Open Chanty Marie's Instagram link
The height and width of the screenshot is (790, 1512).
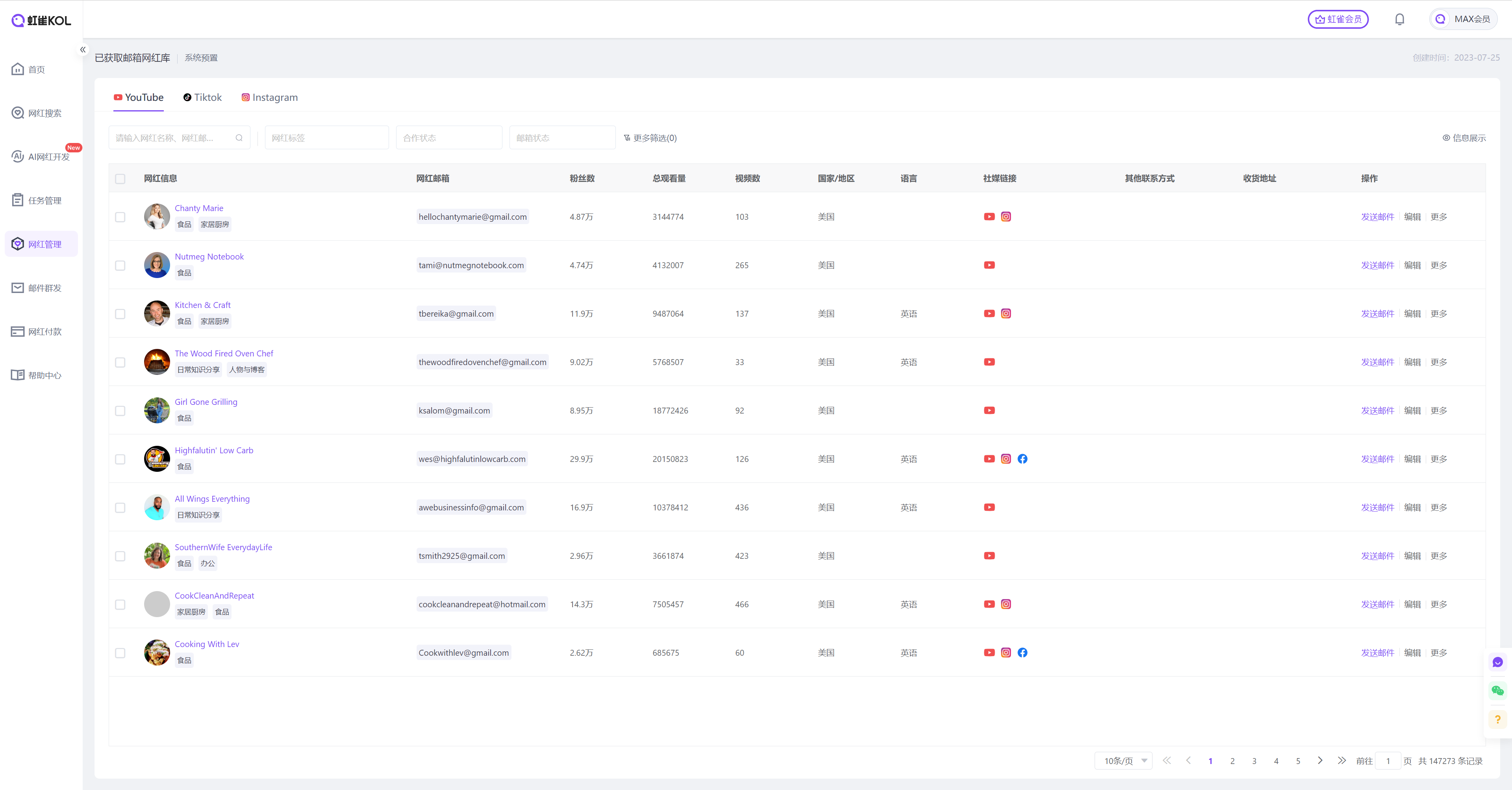pyautogui.click(x=1006, y=217)
